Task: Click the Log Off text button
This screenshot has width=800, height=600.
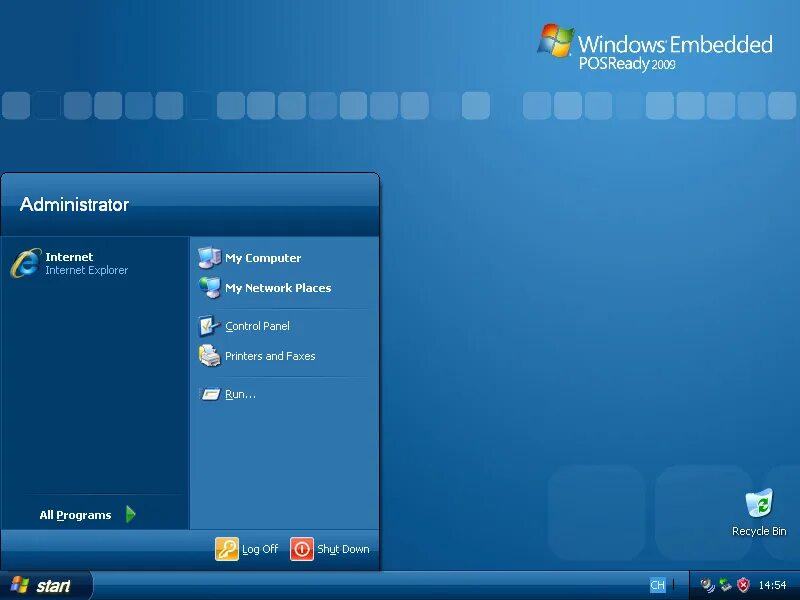Action: (x=260, y=549)
